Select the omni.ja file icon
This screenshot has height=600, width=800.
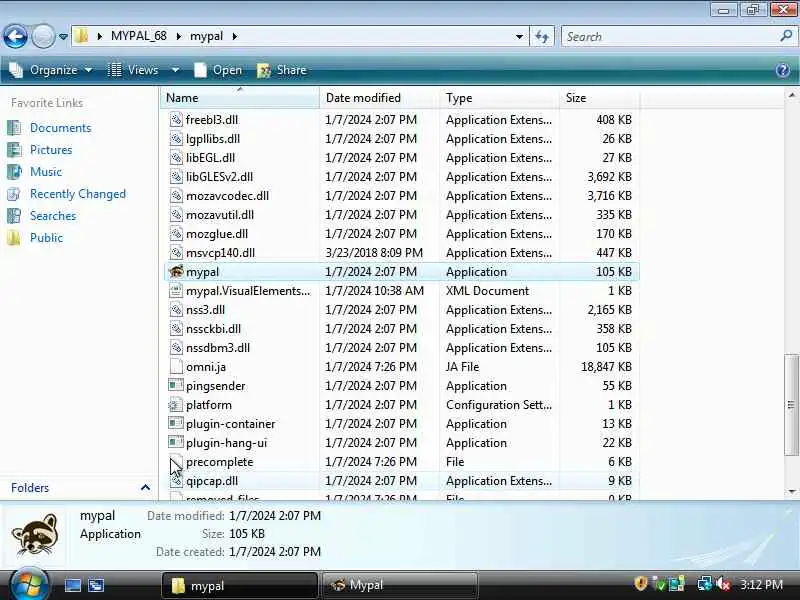point(176,367)
